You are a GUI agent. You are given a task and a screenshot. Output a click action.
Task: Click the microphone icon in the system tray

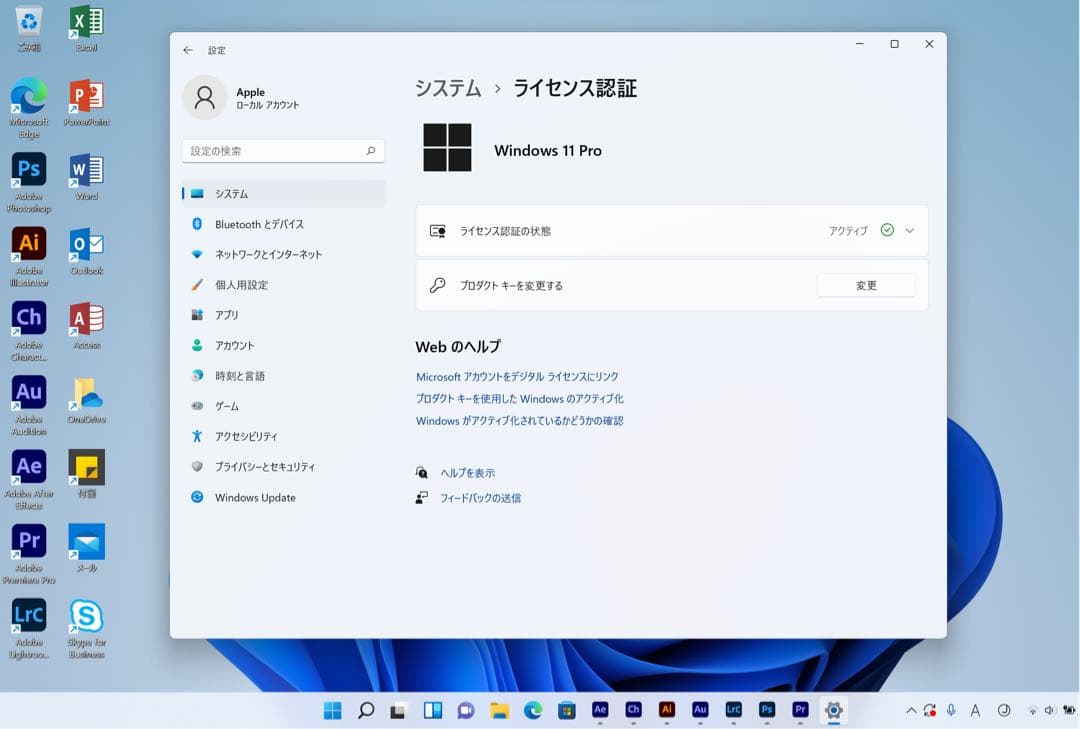[x=950, y=710]
